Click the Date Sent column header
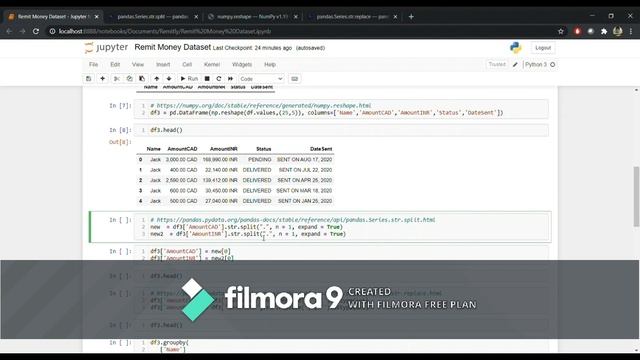The width and height of the screenshot is (640, 360). pyautogui.click(x=321, y=149)
